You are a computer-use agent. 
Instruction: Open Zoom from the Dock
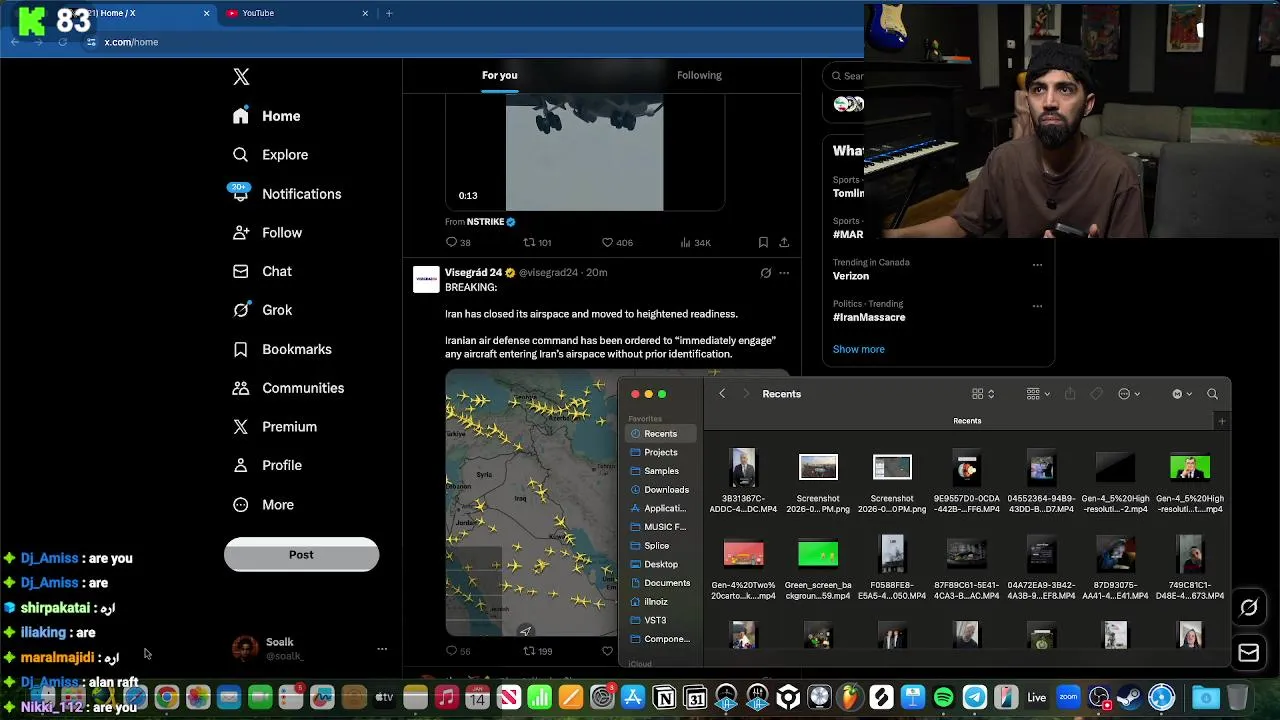[x=1068, y=697]
